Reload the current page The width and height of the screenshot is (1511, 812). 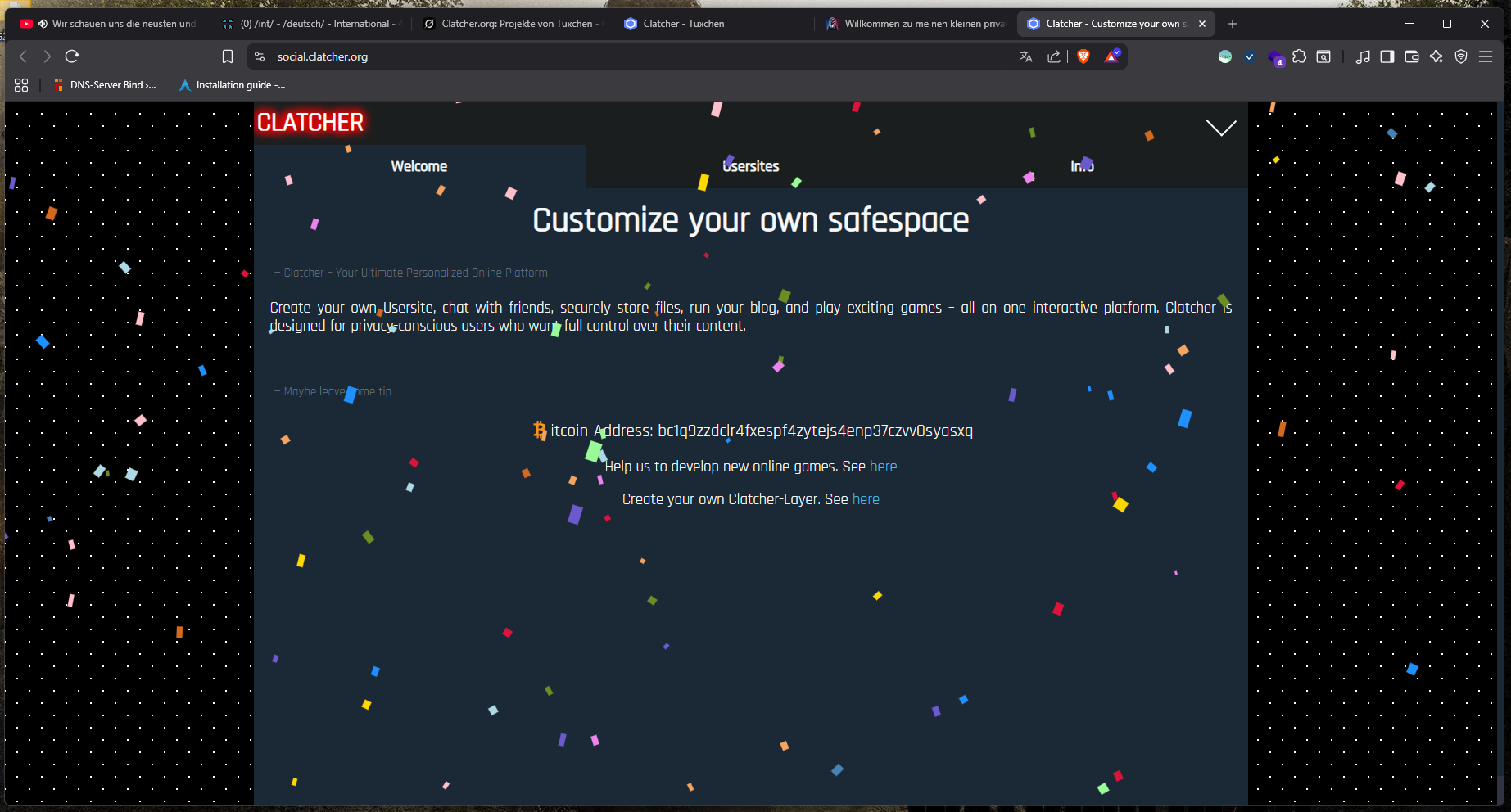point(72,56)
